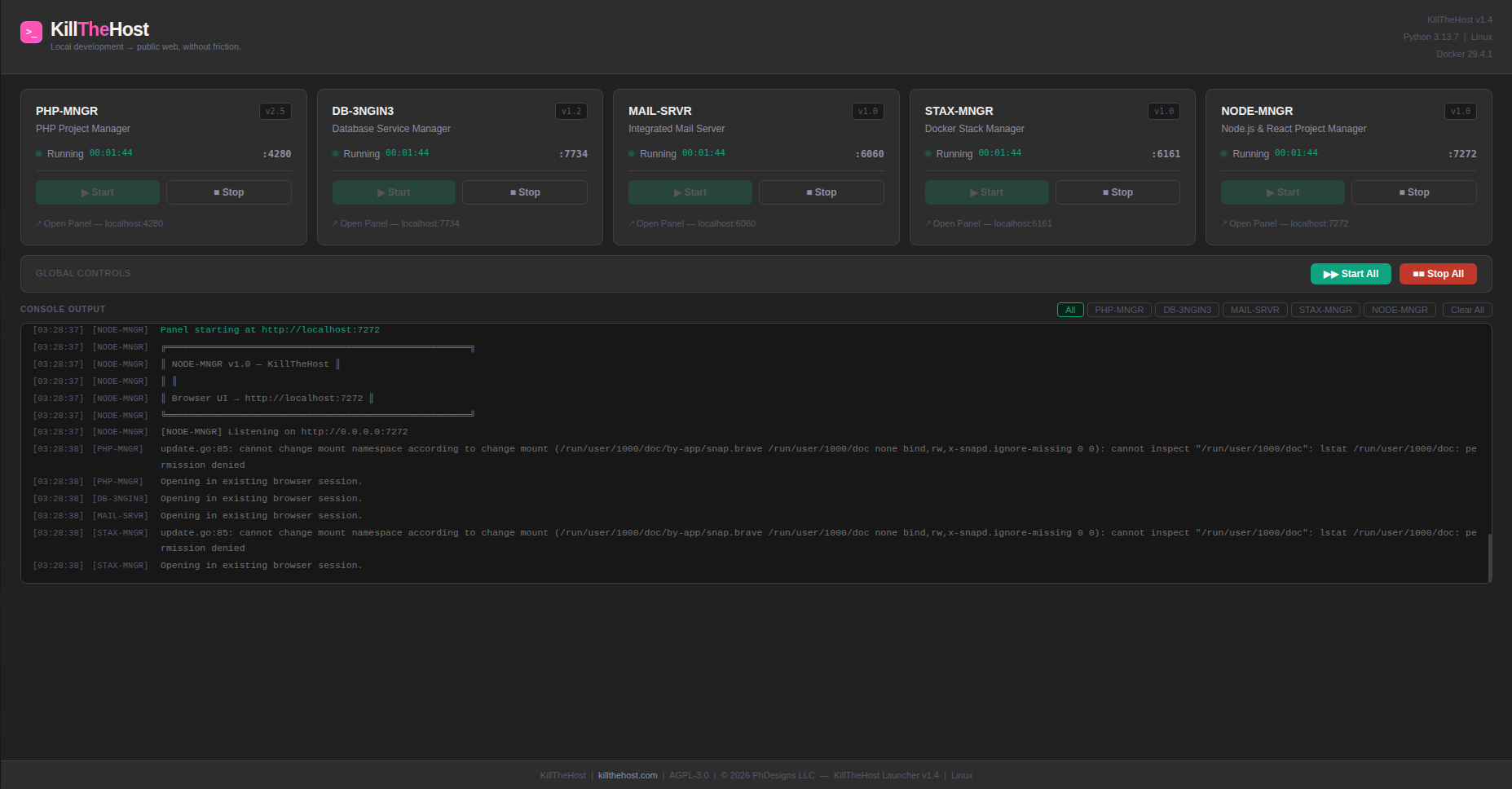1512x789 pixels.
Task: Open Panel link for localhost:7272
Action: coord(1285,223)
